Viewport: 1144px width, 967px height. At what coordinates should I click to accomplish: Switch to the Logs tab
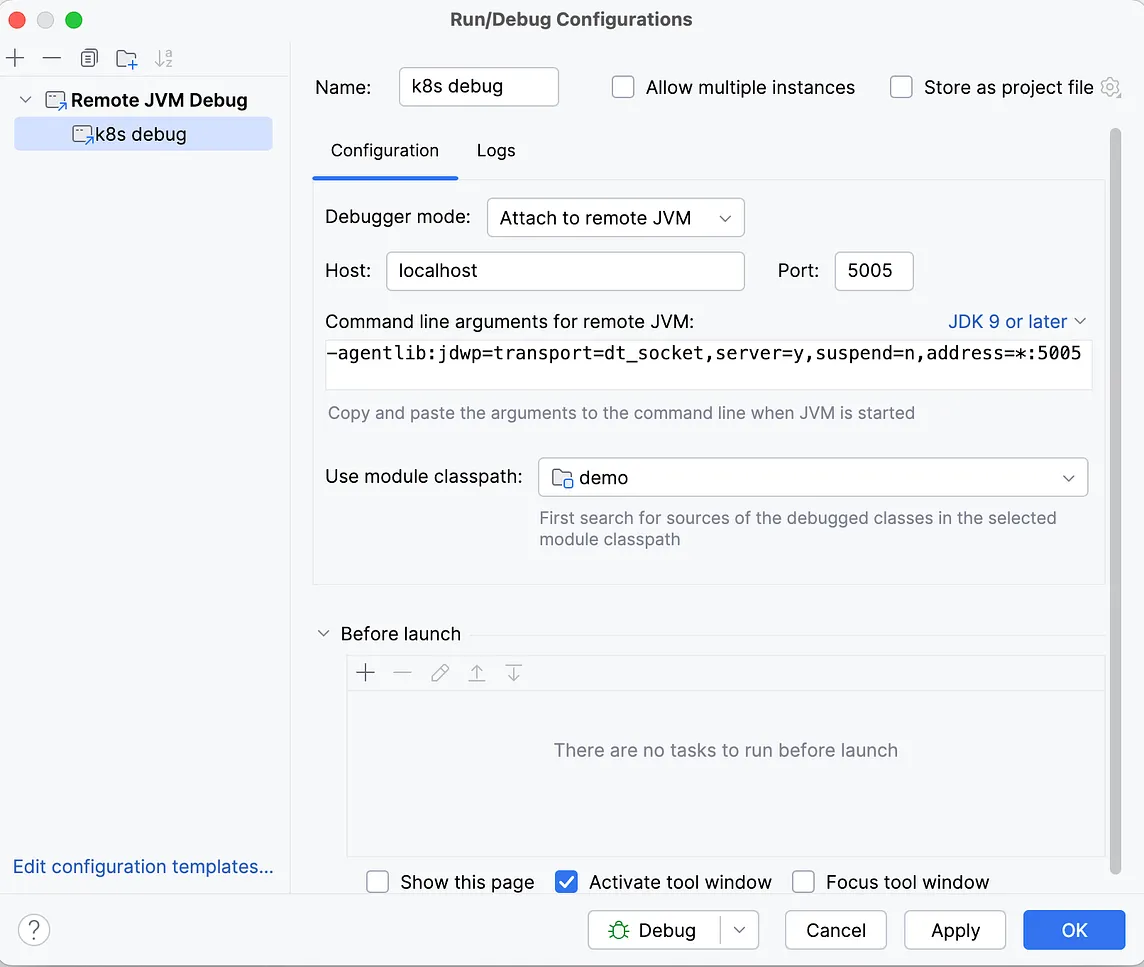(x=496, y=151)
